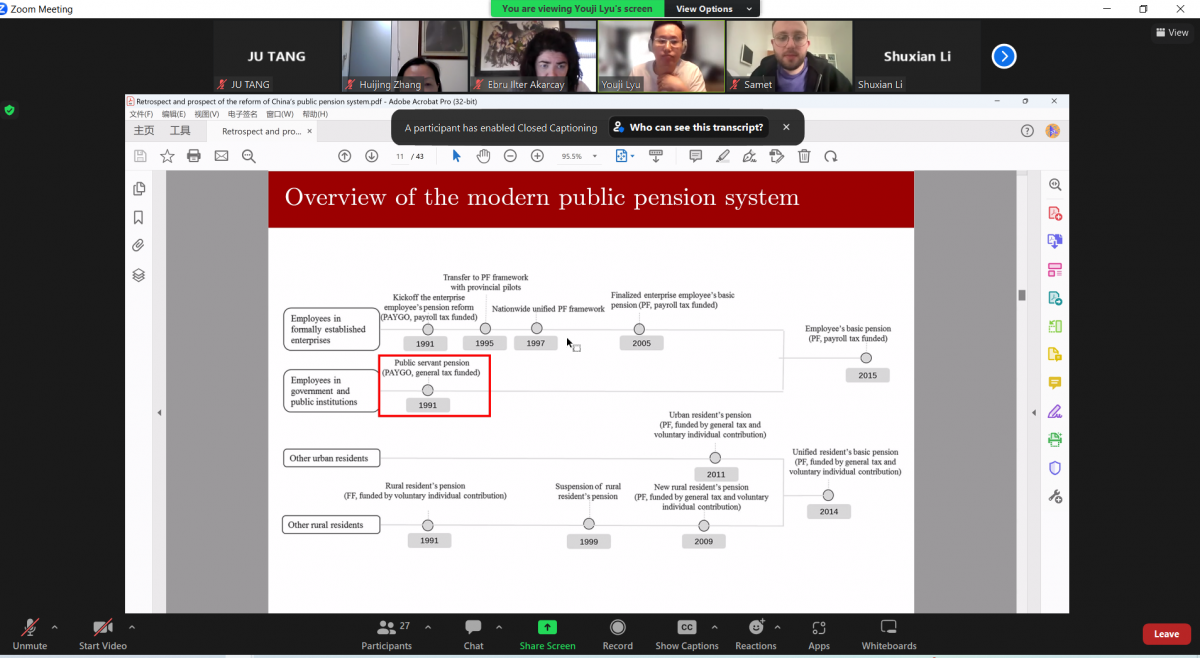Leave the Zoom meeting
Image resolution: width=1200 pixels, height=658 pixels.
click(x=1166, y=634)
